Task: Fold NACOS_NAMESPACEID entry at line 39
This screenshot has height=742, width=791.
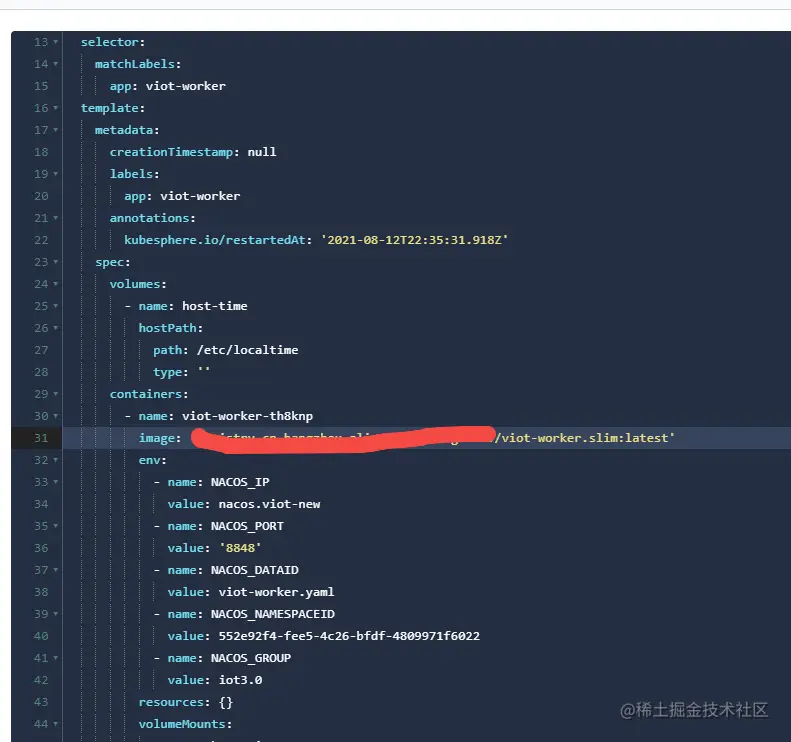Action: (55, 614)
